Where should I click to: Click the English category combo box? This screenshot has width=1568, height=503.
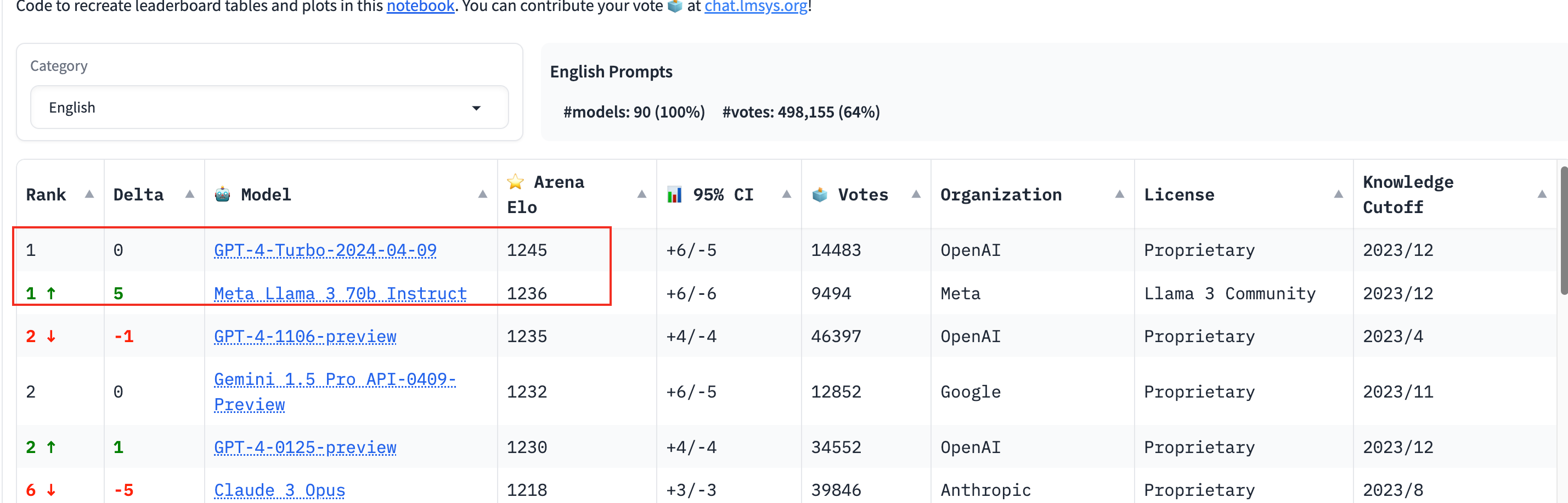pyautogui.click(x=269, y=107)
